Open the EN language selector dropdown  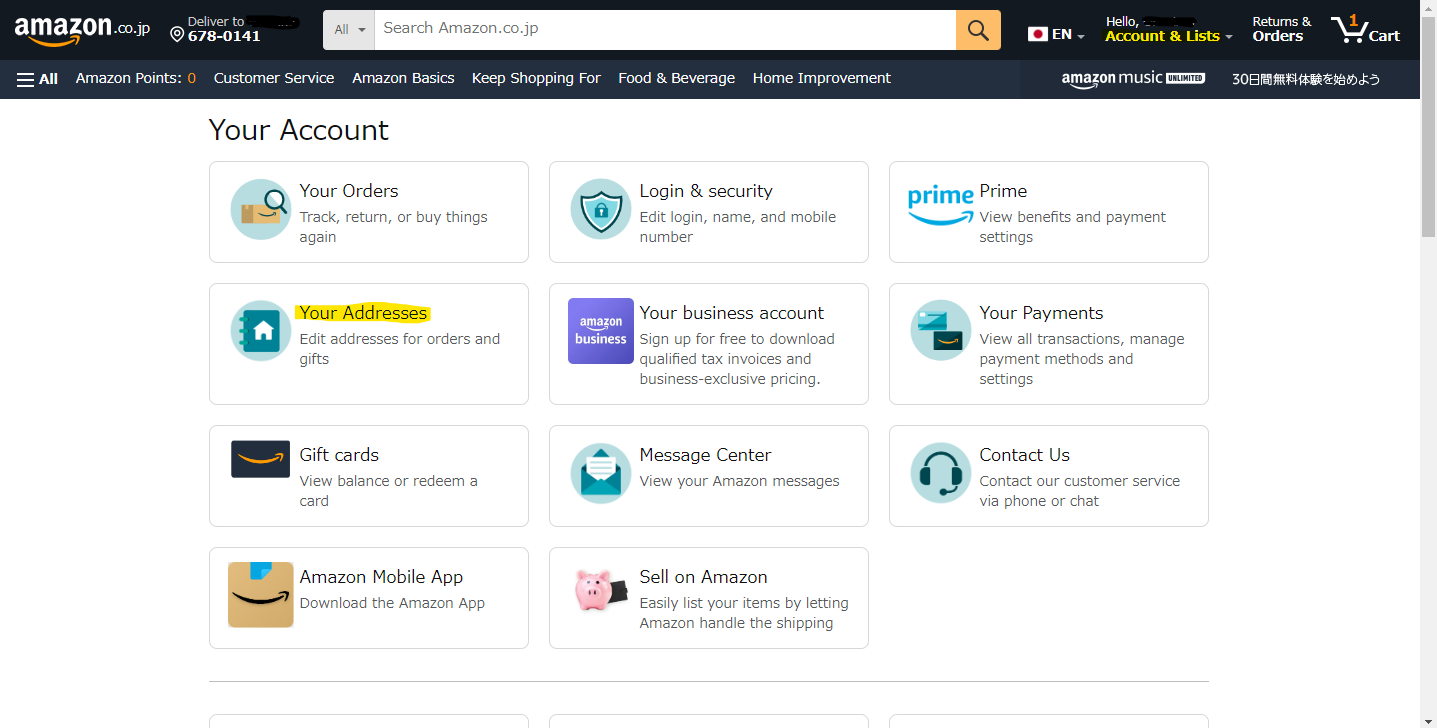click(1056, 35)
